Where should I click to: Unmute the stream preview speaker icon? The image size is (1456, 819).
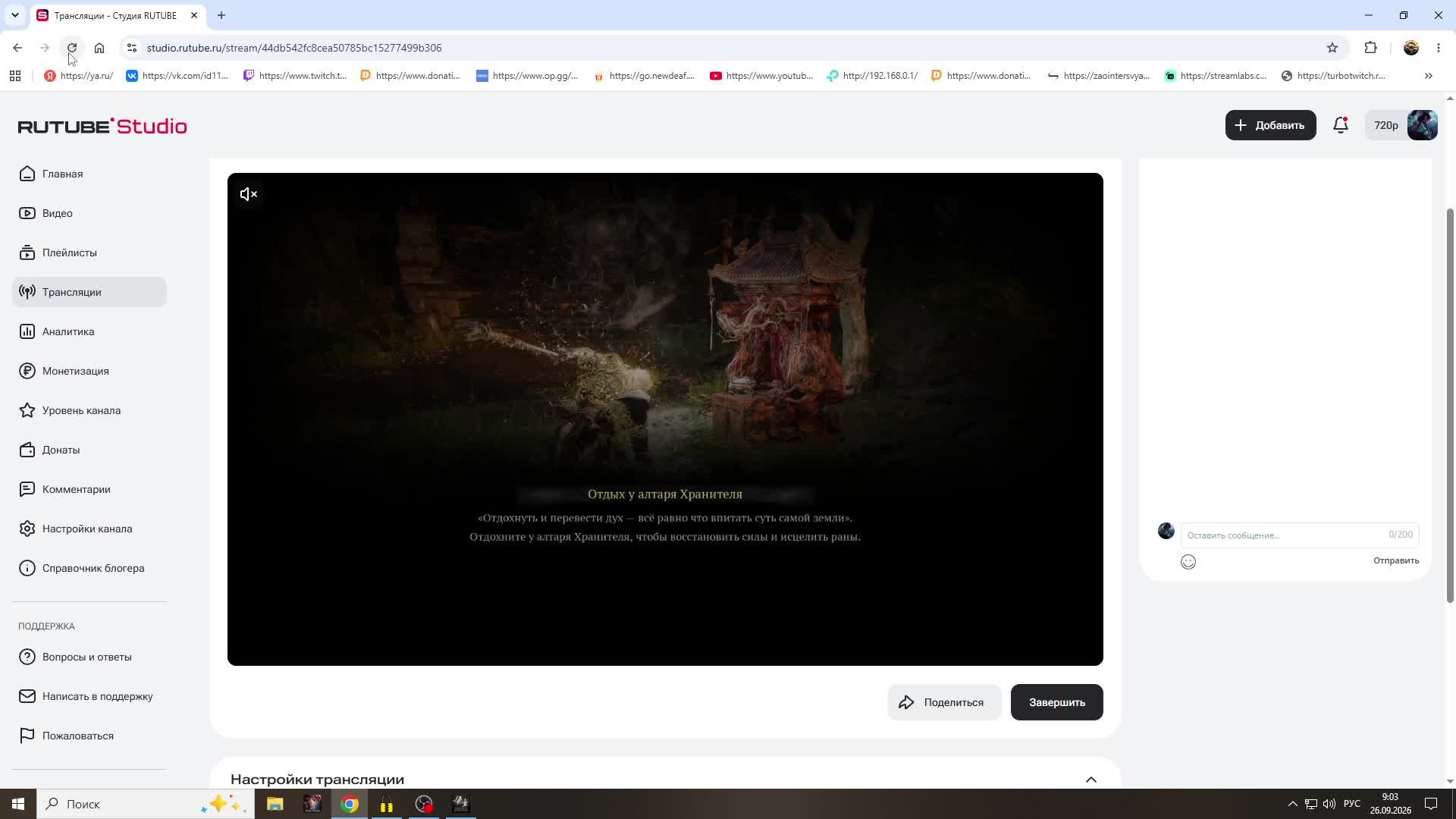[x=248, y=195]
